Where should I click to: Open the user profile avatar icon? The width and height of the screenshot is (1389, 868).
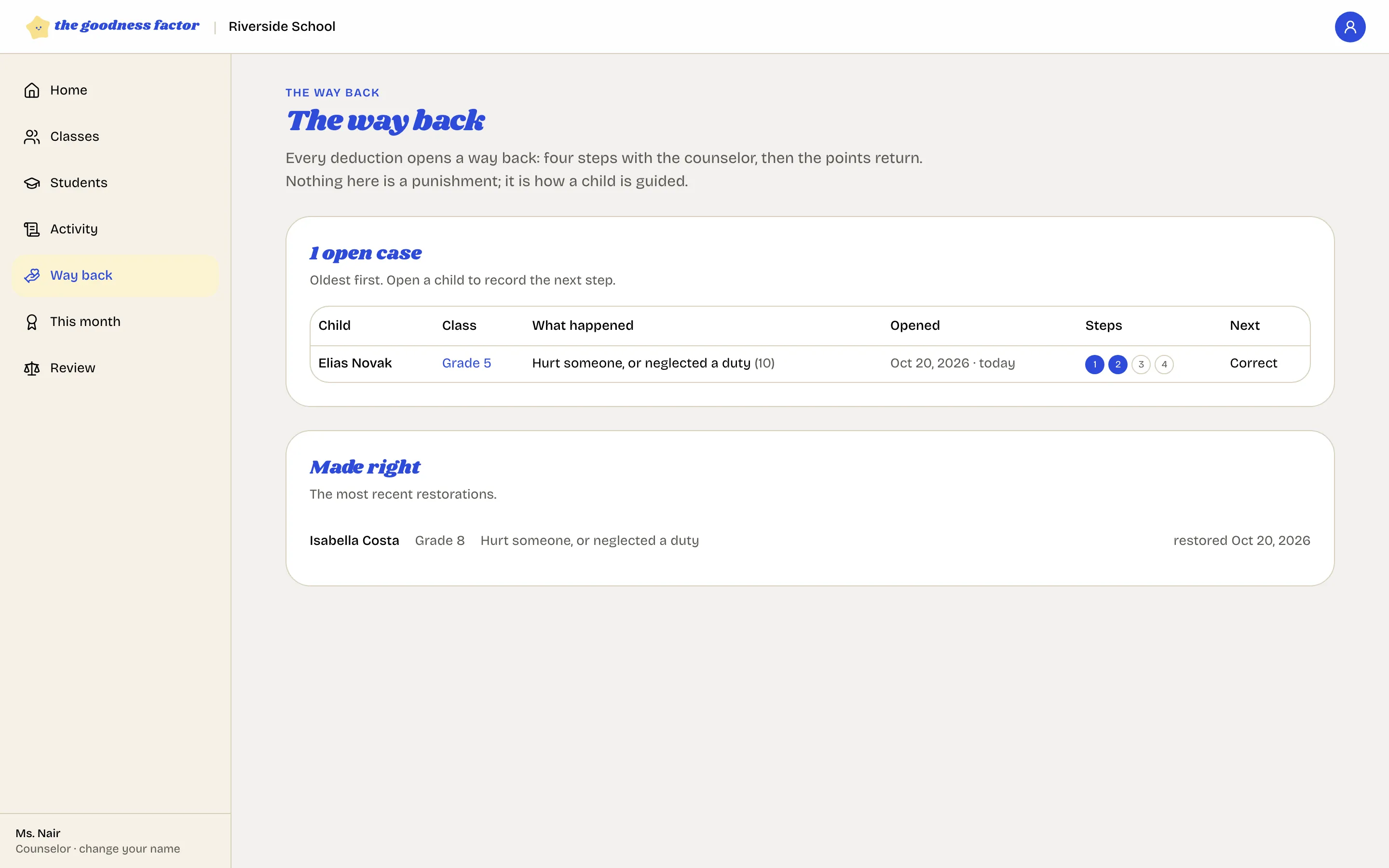tap(1349, 27)
